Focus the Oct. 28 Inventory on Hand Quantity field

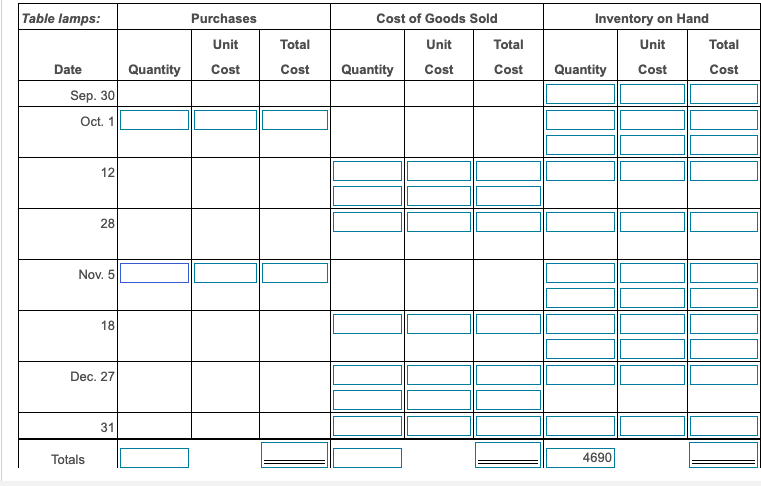click(x=580, y=222)
